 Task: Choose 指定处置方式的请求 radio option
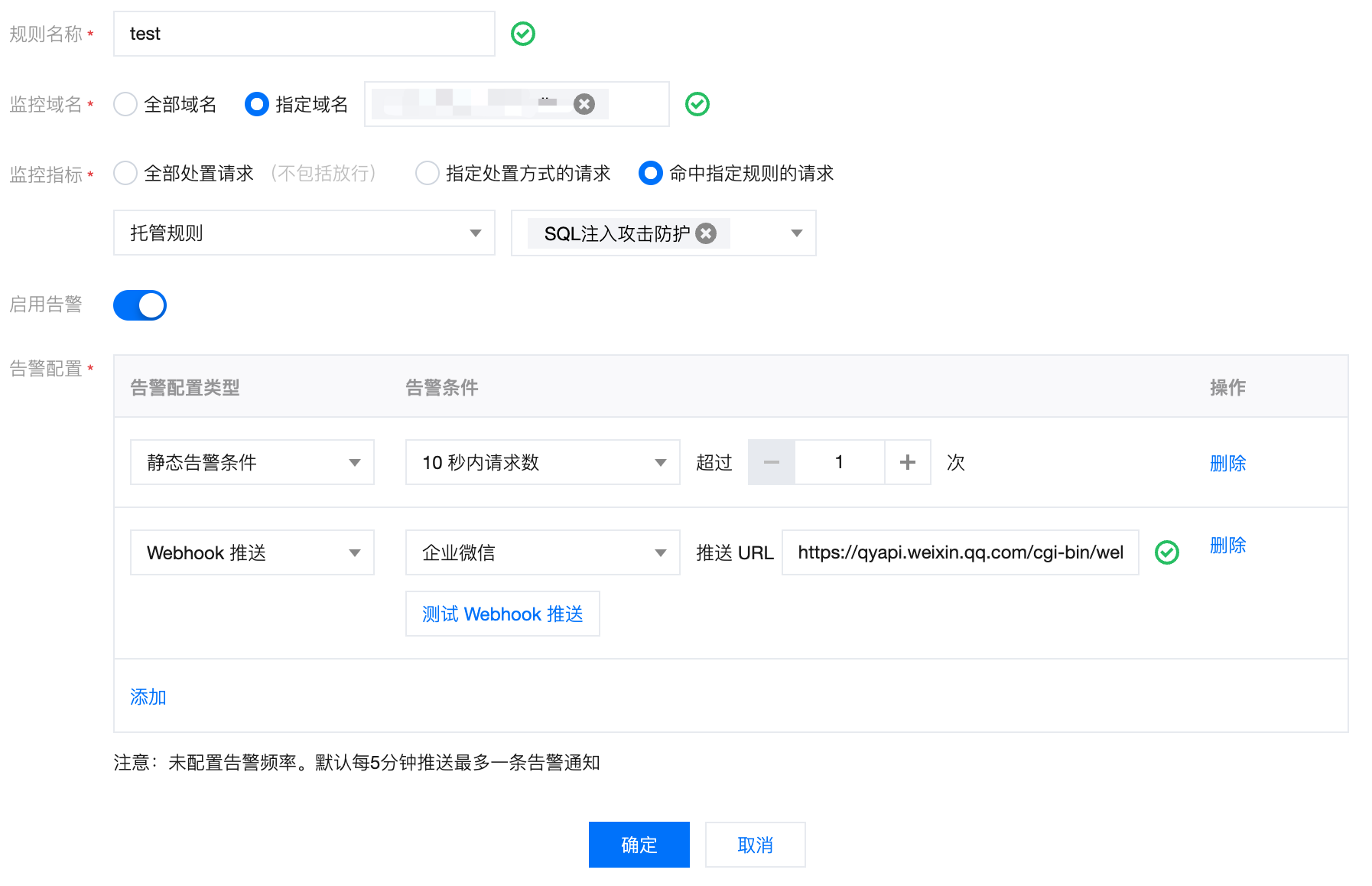click(428, 174)
